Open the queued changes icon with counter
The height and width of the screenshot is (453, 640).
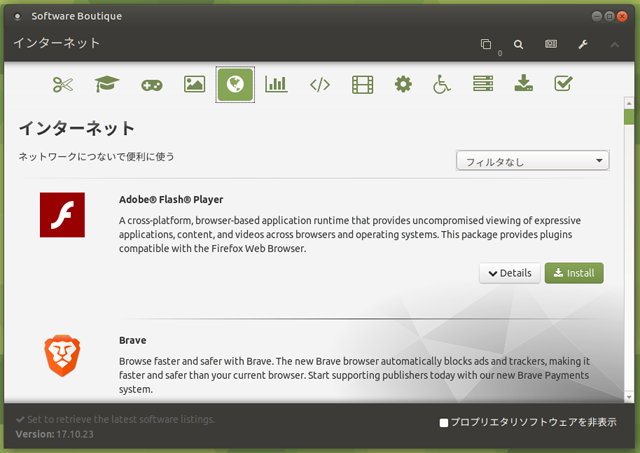(x=487, y=44)
